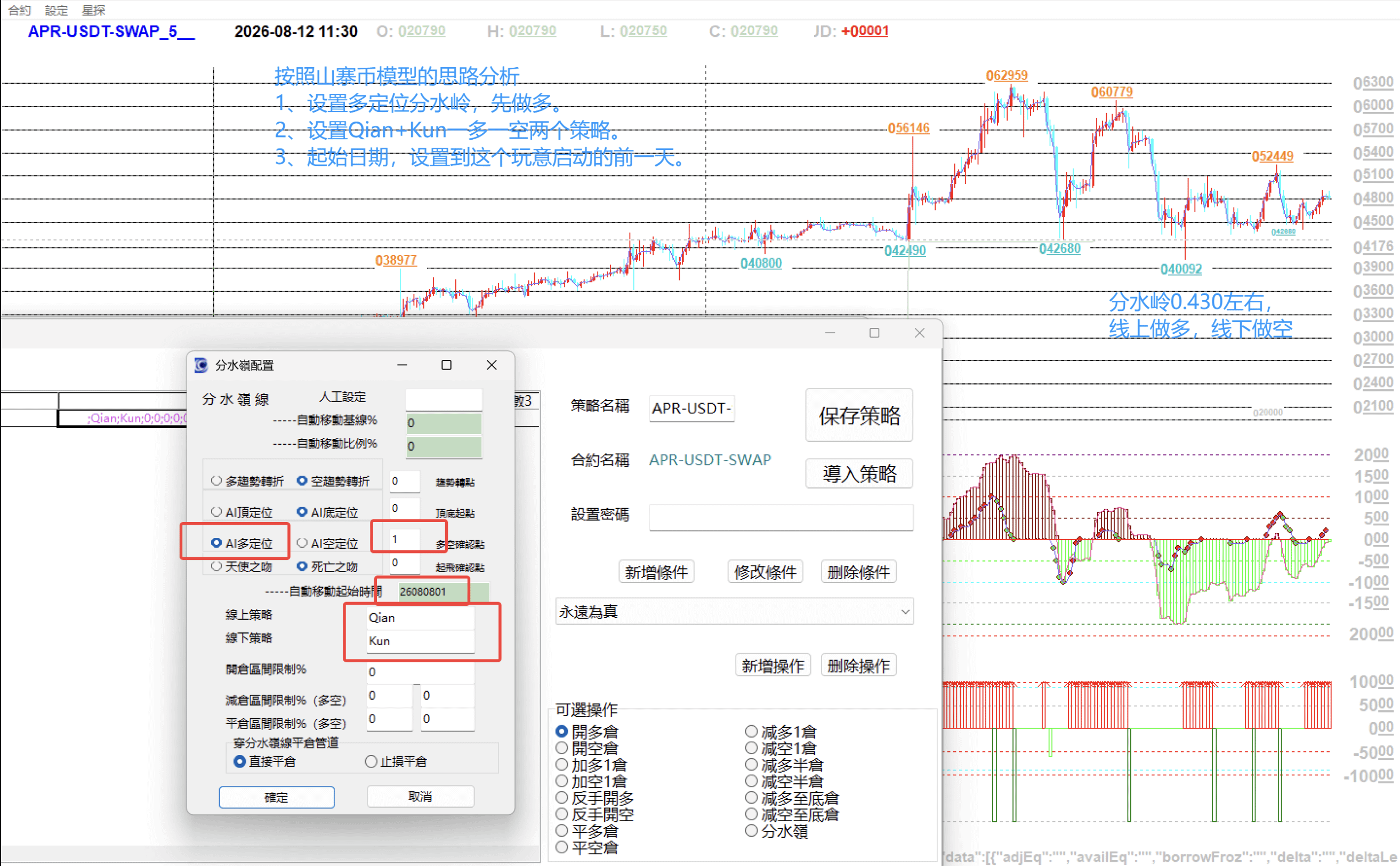1400x866 pixels.
Task: Focus the 人工設定 input field
Action: coord(443,399)
